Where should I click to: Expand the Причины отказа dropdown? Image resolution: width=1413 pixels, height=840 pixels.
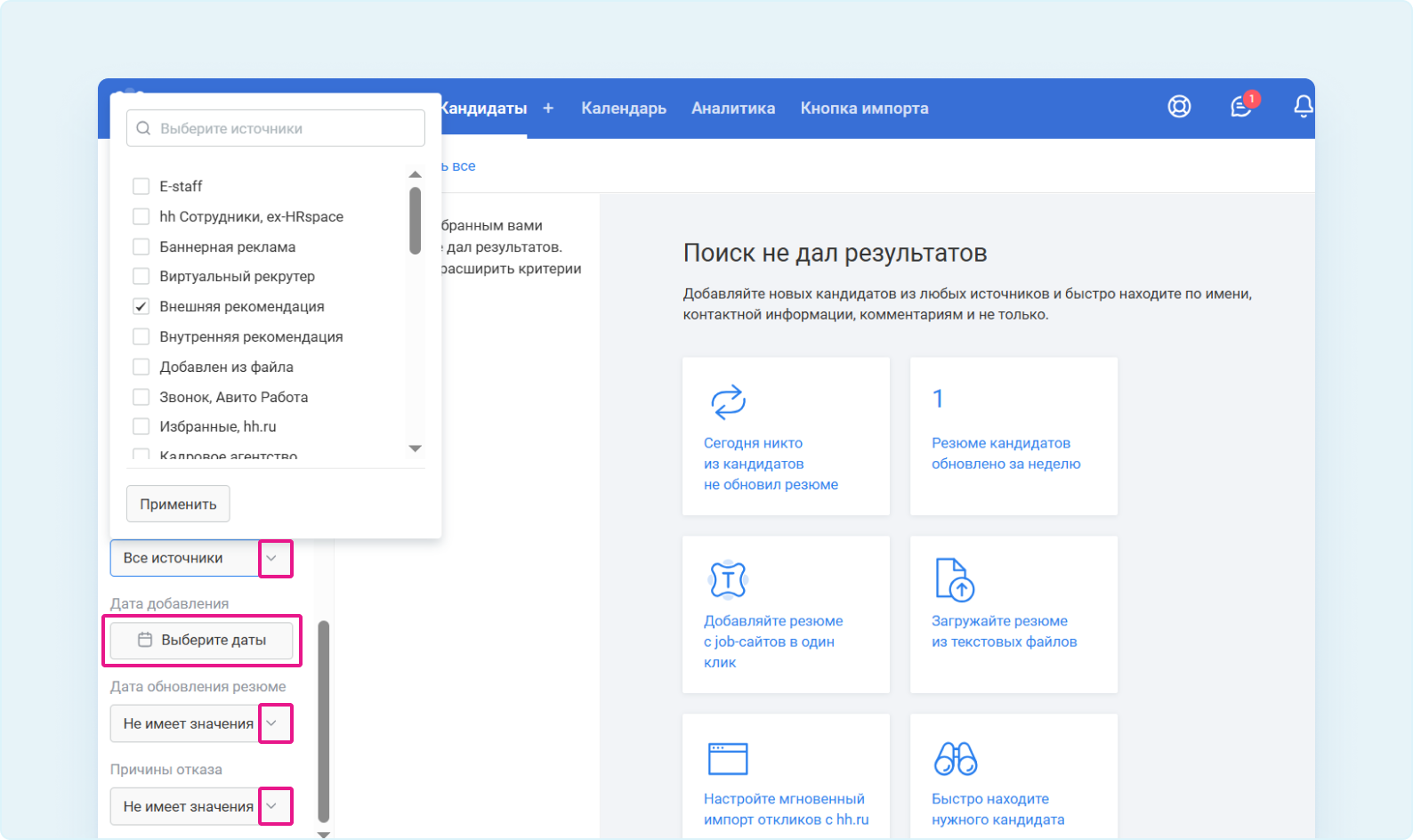[273, 806]
